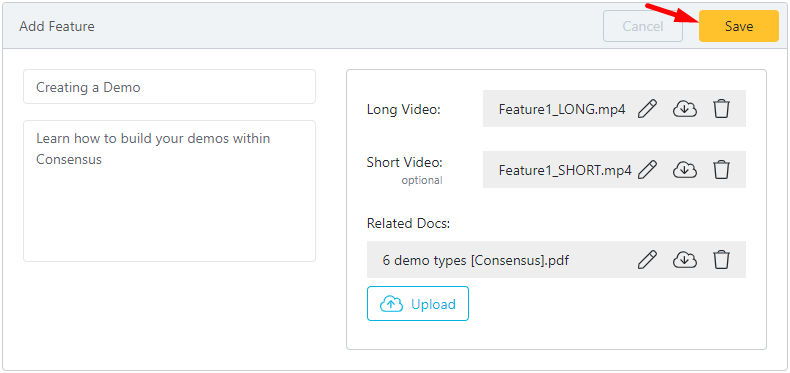Edit the 6 demo types PDF document
Screen dimensions: 790x373
tap(647, 260)
